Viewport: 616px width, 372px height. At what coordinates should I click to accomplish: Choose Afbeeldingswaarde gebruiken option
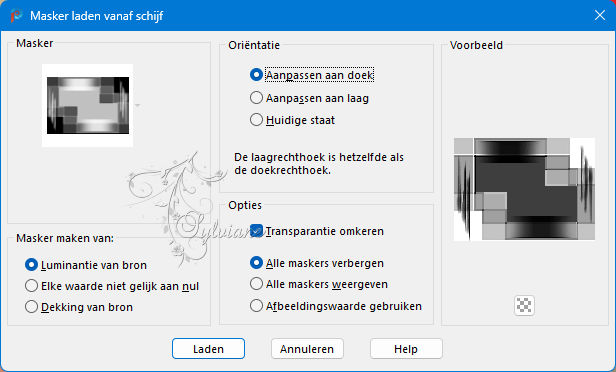pos(336,306)
